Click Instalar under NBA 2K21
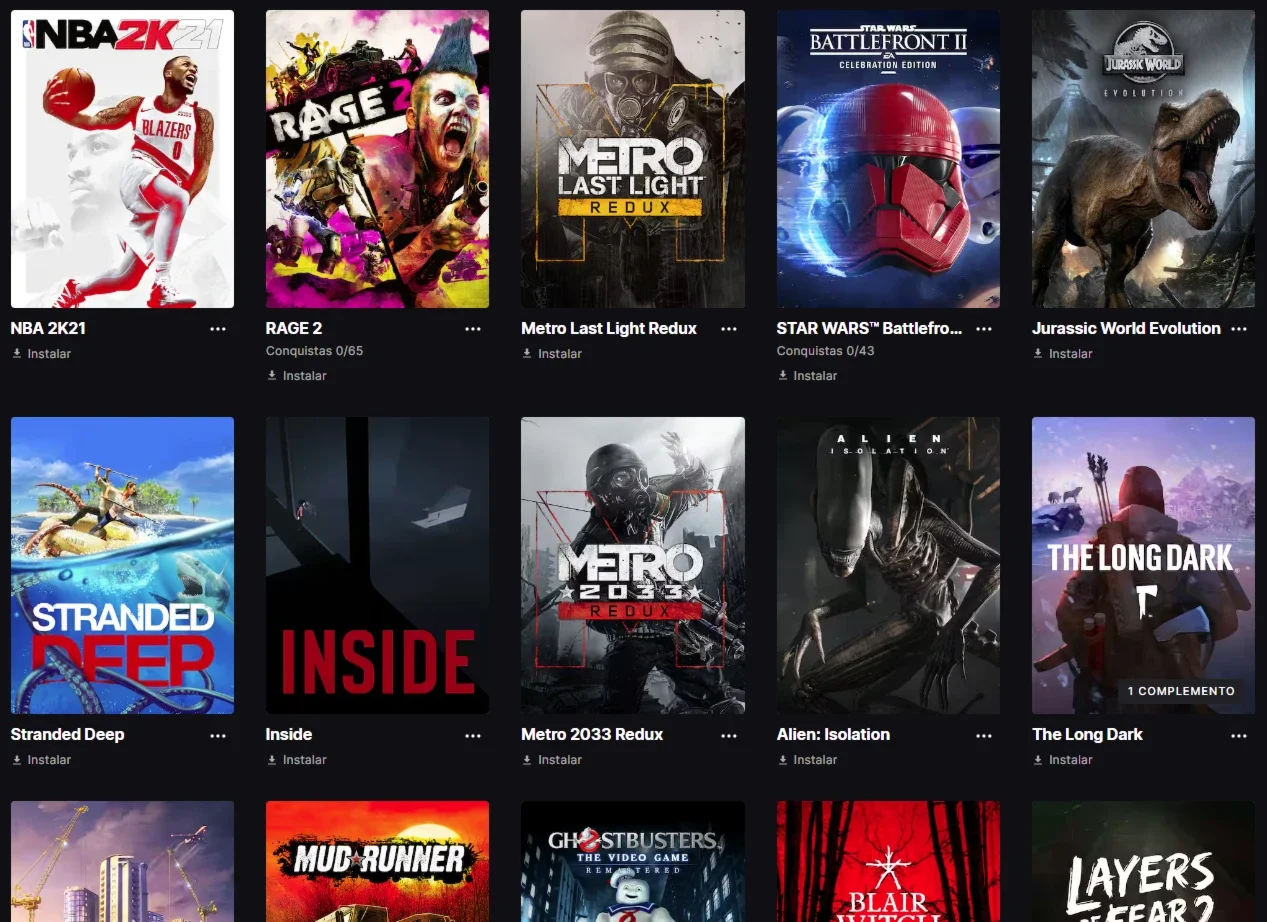Image resolution: width=1267 pixels, height=922 pixels. click(x=41, y=354)
